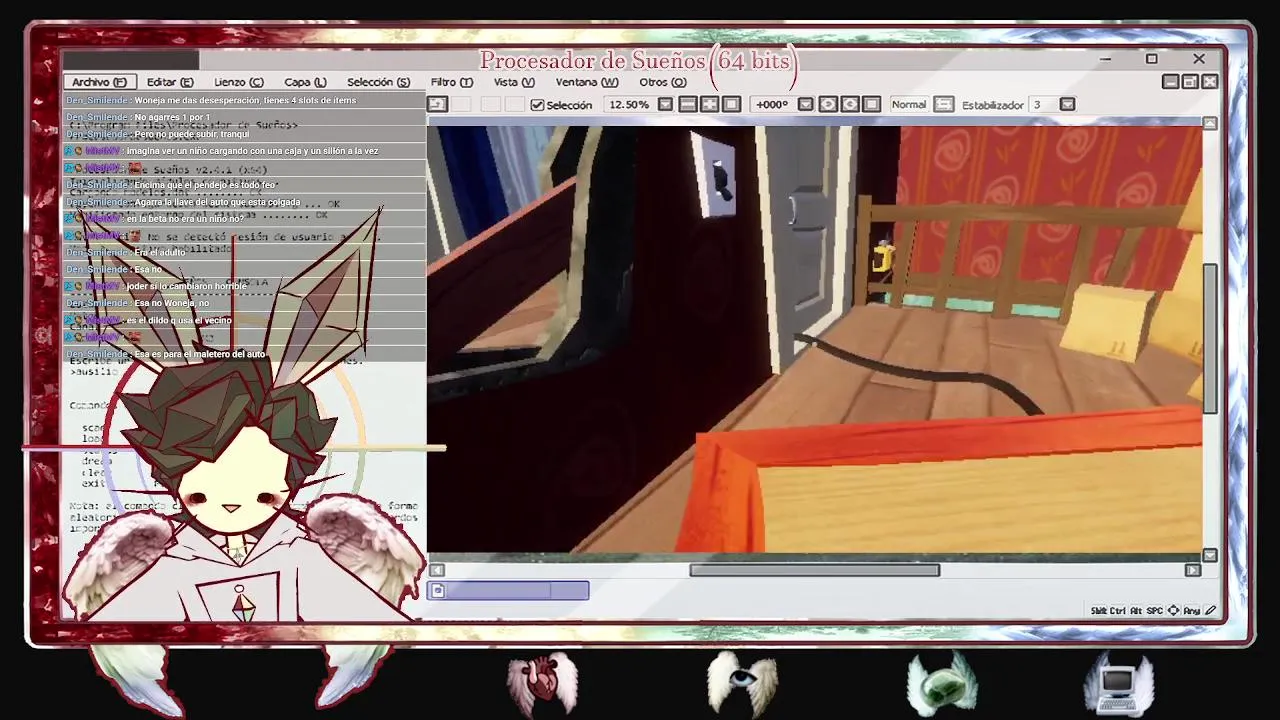The height and width of the screenshot is (720, 1280).
Task: Open the Capa menu
Action: 305,82
